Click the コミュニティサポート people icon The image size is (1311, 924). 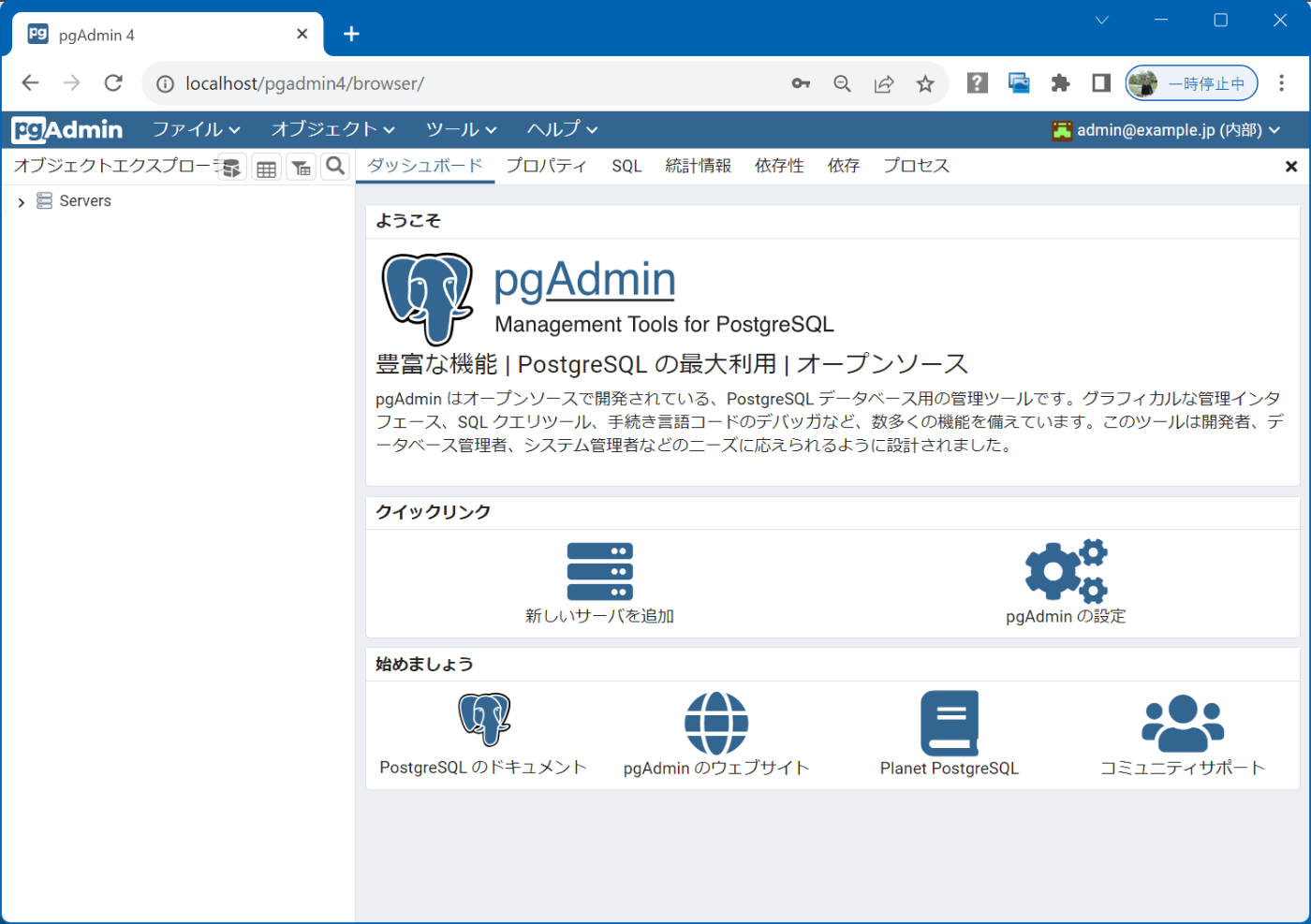pyautogui.click(x=1183, y=723)
